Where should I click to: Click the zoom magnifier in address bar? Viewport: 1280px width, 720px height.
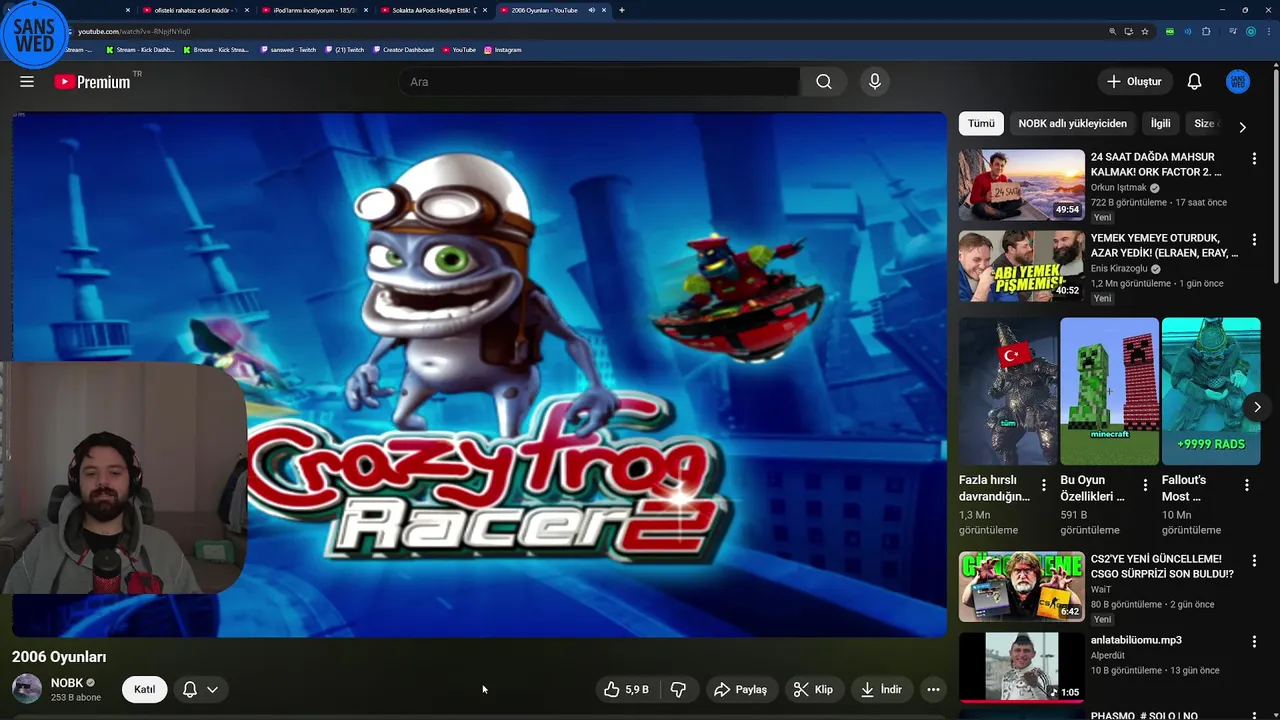[x=1112, y=31]
